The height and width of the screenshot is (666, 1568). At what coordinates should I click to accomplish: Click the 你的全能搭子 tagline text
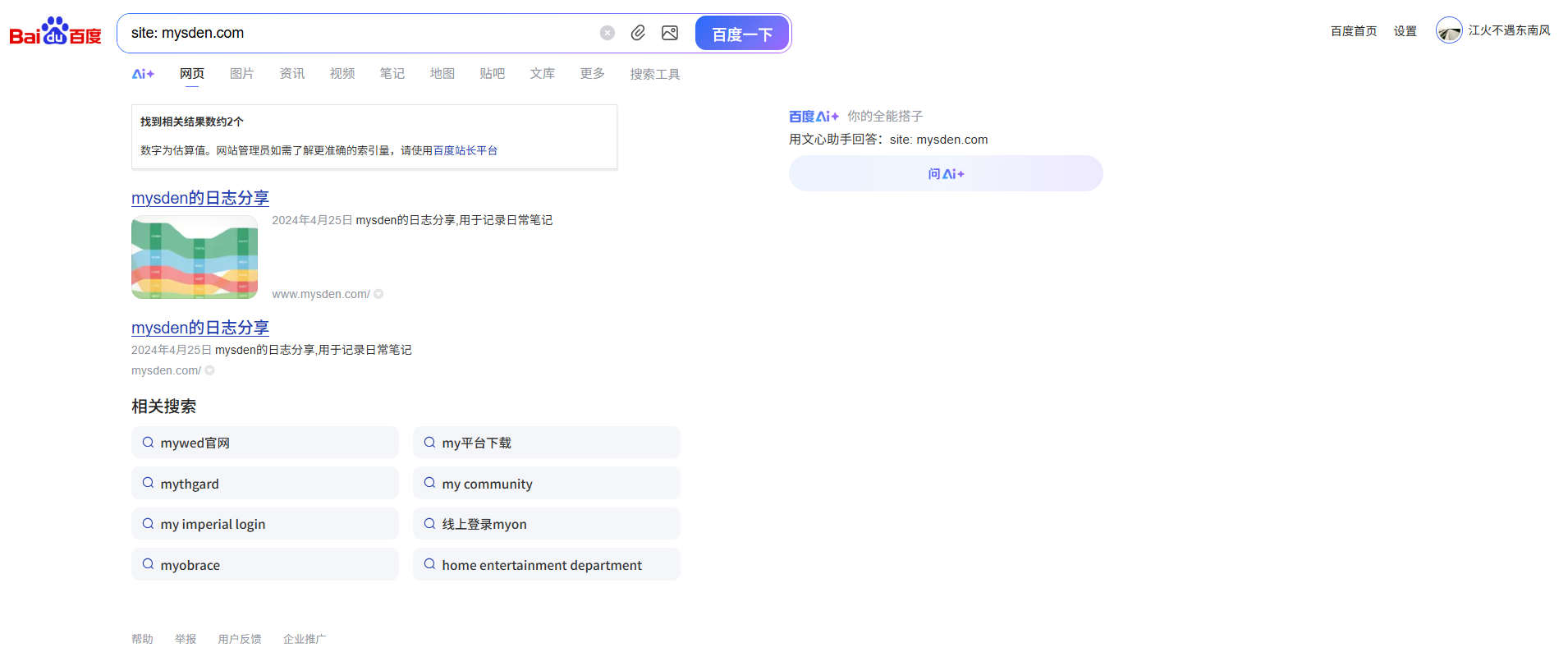click(885, 117)
